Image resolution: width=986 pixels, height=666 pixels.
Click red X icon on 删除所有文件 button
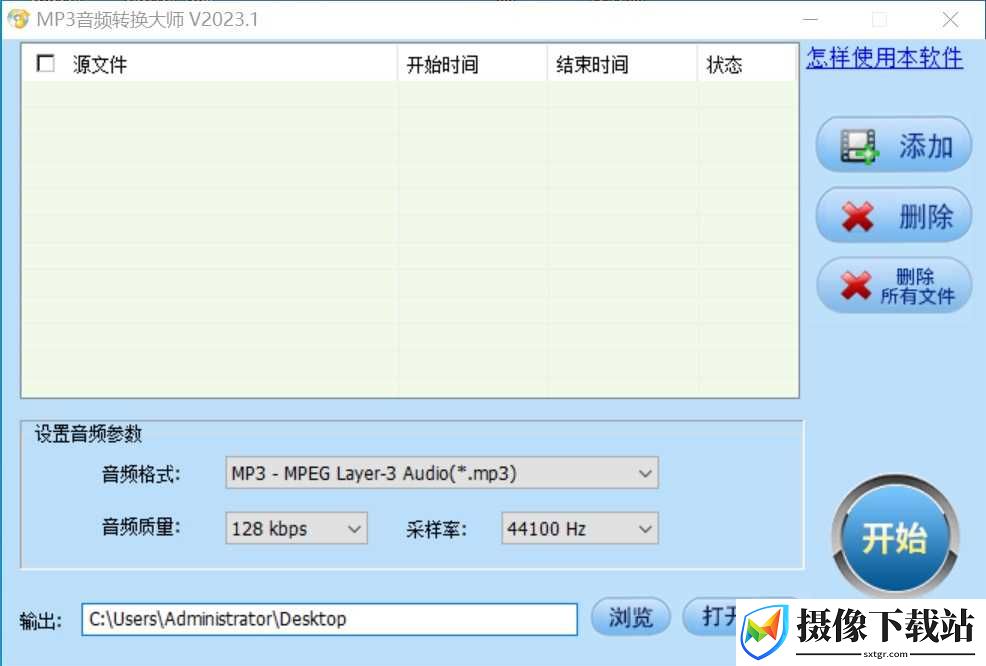[856, 286]
